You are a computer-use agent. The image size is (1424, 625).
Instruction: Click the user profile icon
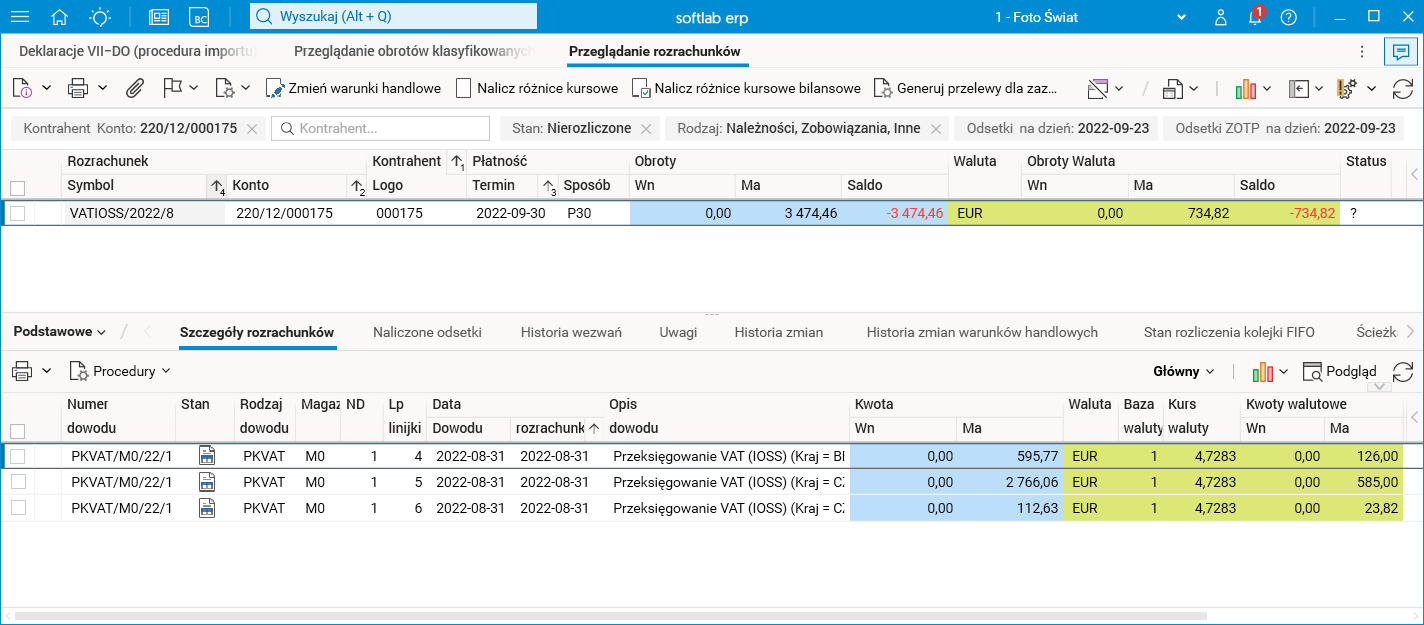[1221, 17]
